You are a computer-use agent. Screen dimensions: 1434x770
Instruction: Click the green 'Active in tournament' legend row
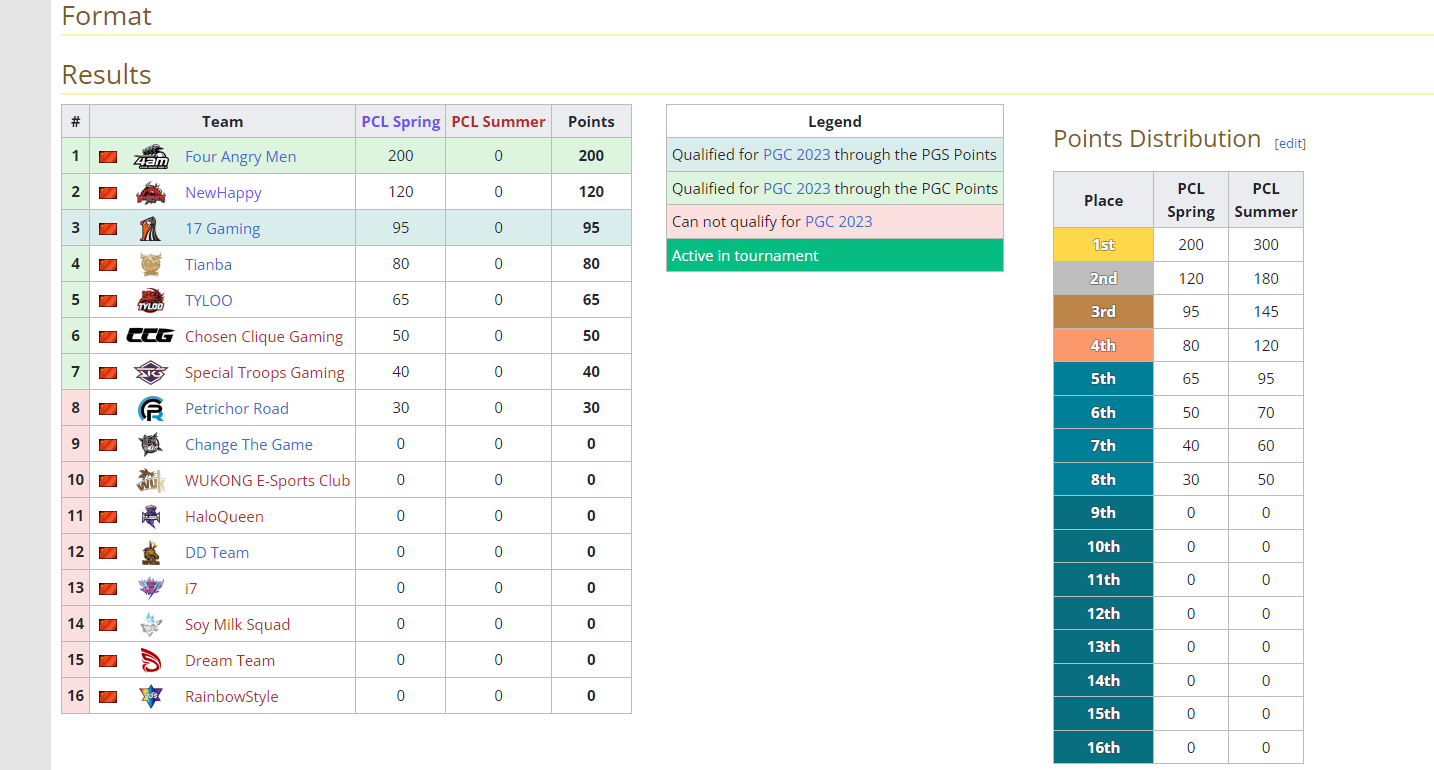click(x=834, y=256)
